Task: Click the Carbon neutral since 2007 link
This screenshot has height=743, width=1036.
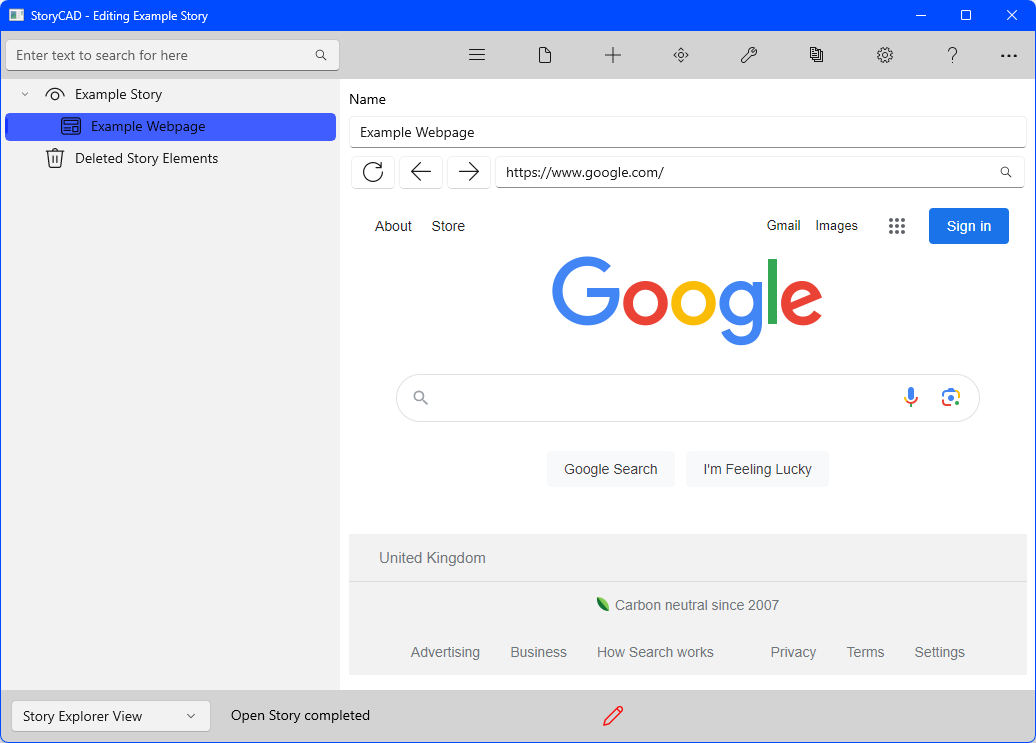Action: point(688,605)
